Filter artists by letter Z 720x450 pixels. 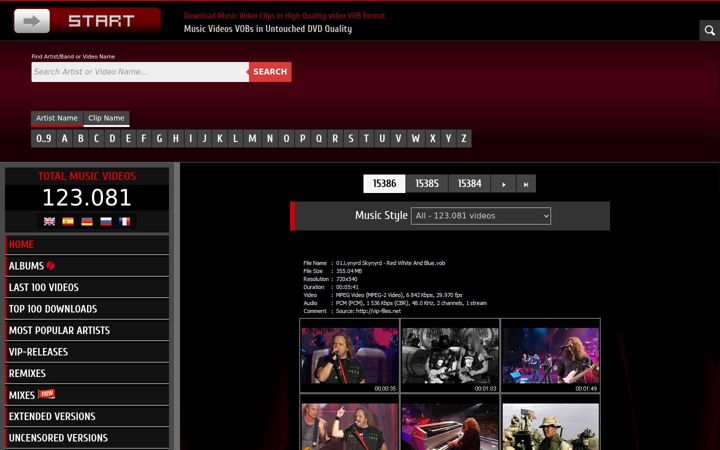464,139
